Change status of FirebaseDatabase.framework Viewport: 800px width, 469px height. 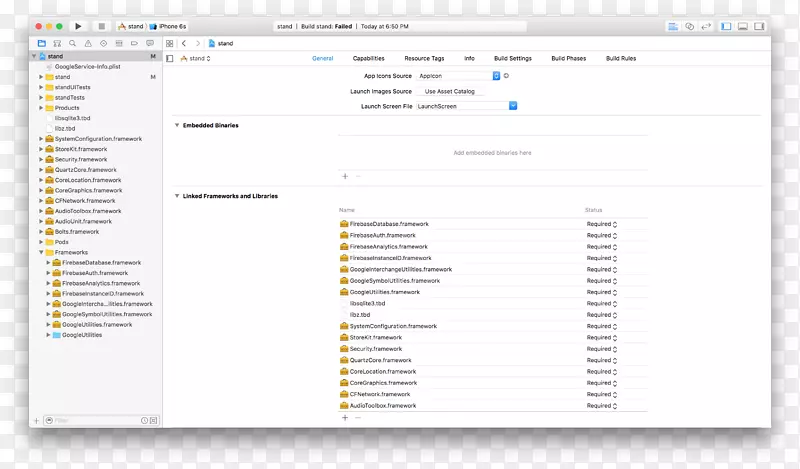tap(602, 224)
